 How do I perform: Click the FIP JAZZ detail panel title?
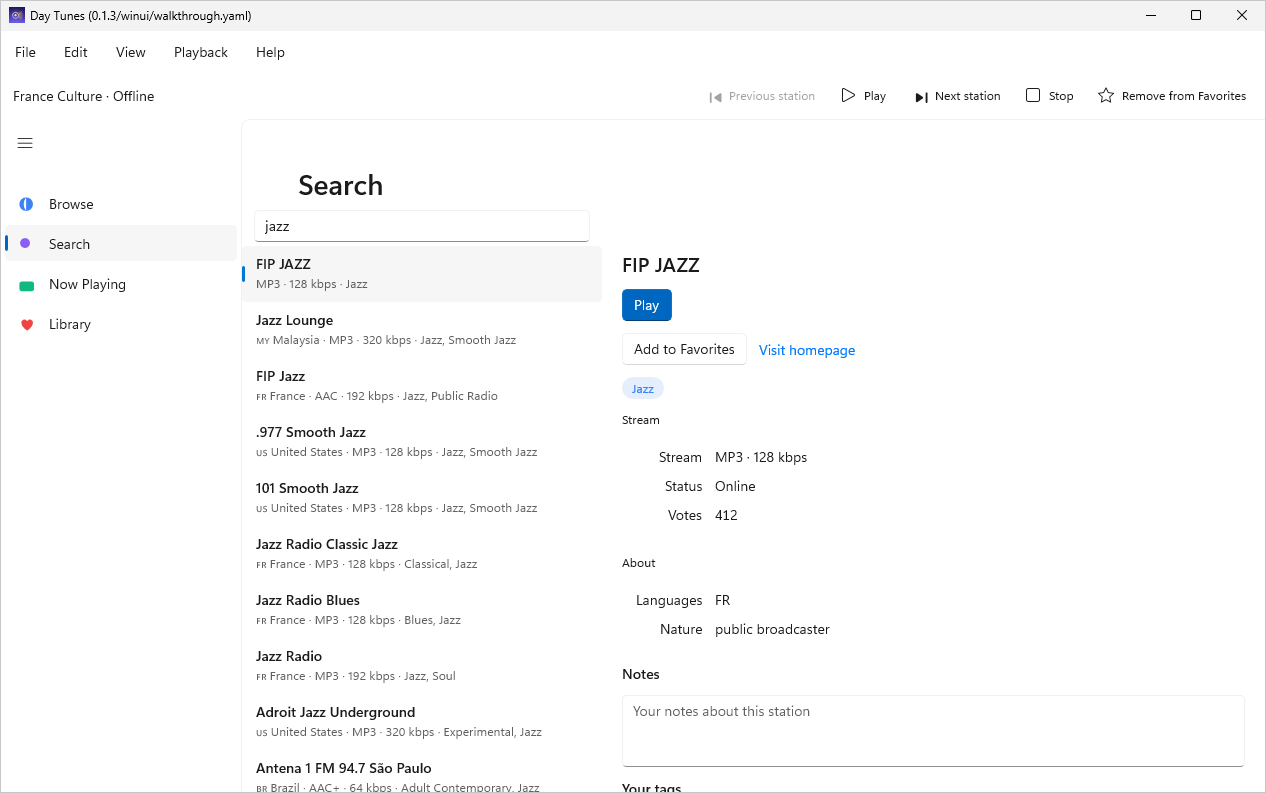[661, 265]
